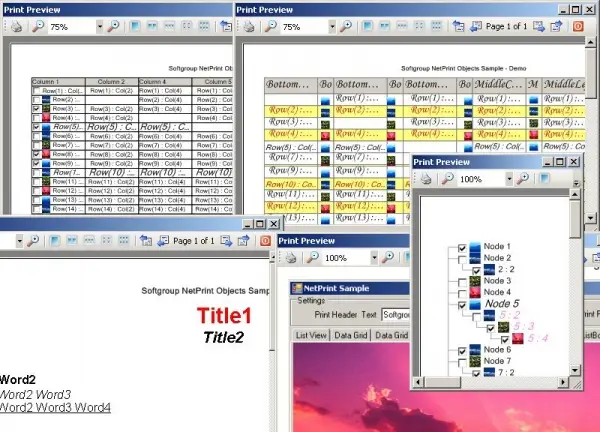
Task: Go to first page in yellow-row grid preview
Action: click(458, 26)
